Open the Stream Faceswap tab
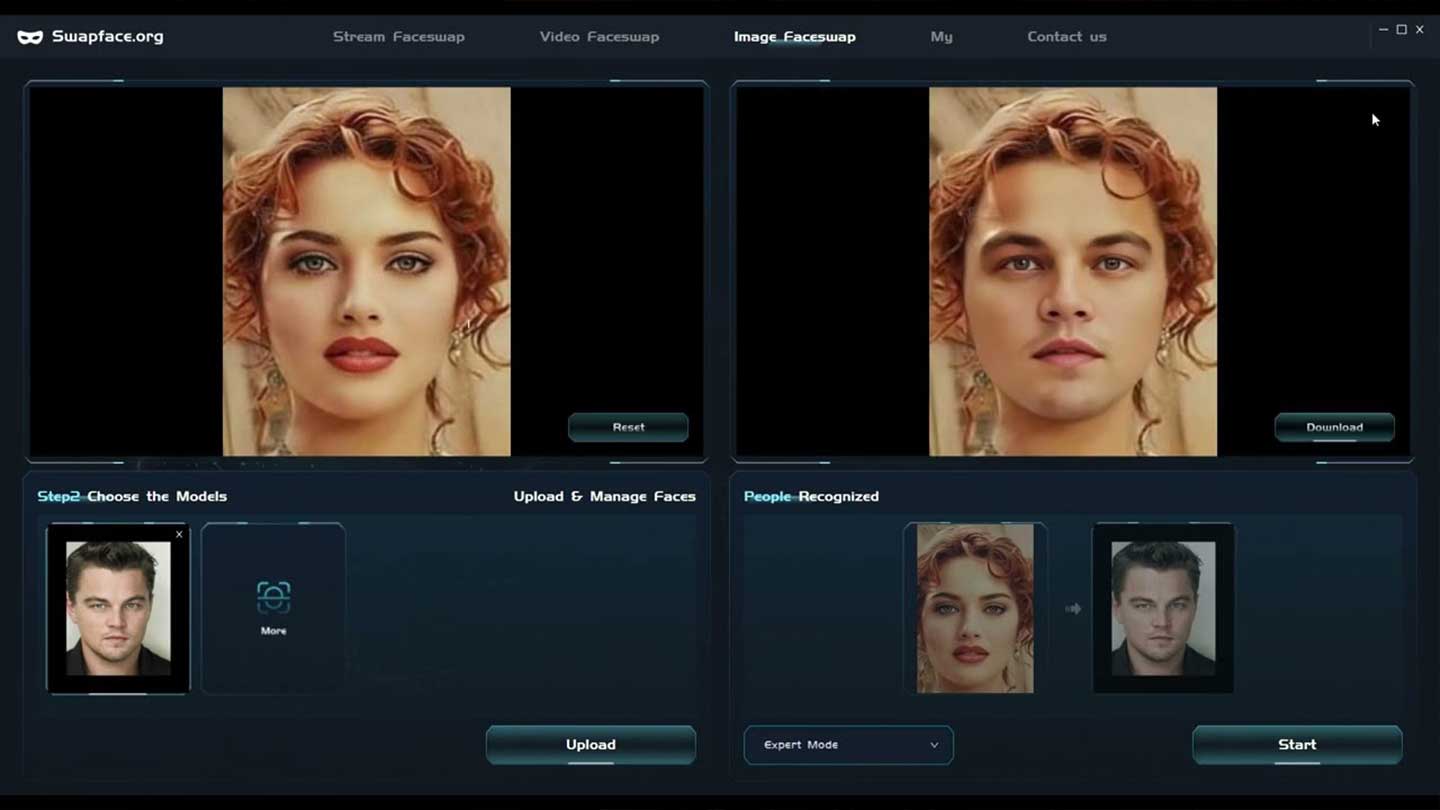The height and width of the screenshot is (810, 1440). pyautogui.click(x=398, y=37)
